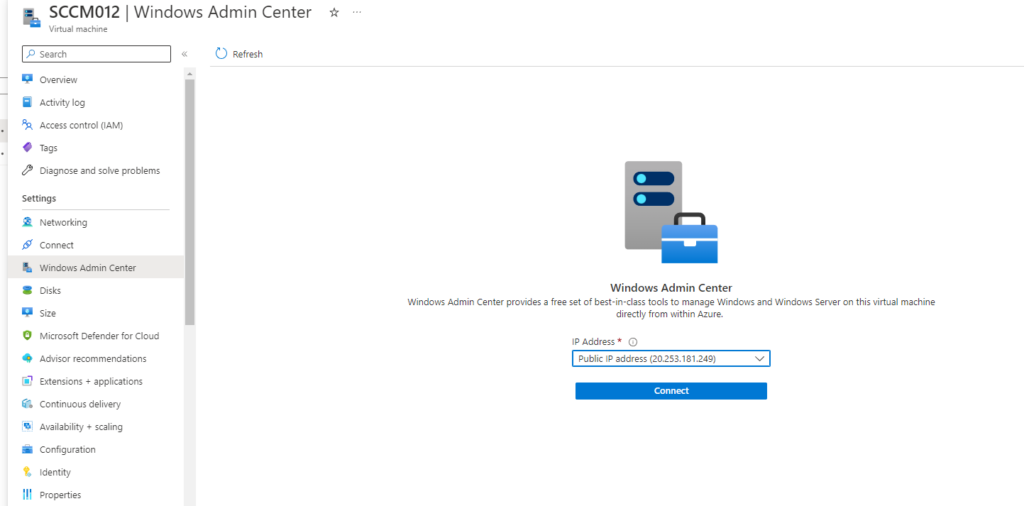Click the Diagnose and solve problems wrench icon
The width and height of the screenshot is (1024, 506).
point(27,170)
